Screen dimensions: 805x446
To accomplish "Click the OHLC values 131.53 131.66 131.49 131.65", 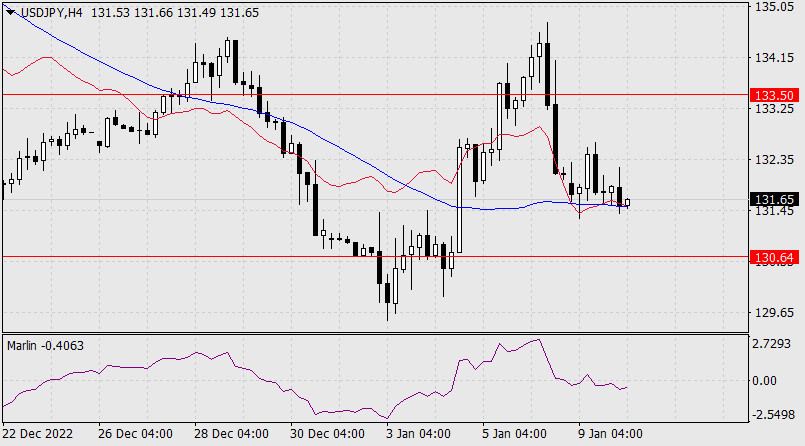I will point(175,13).
